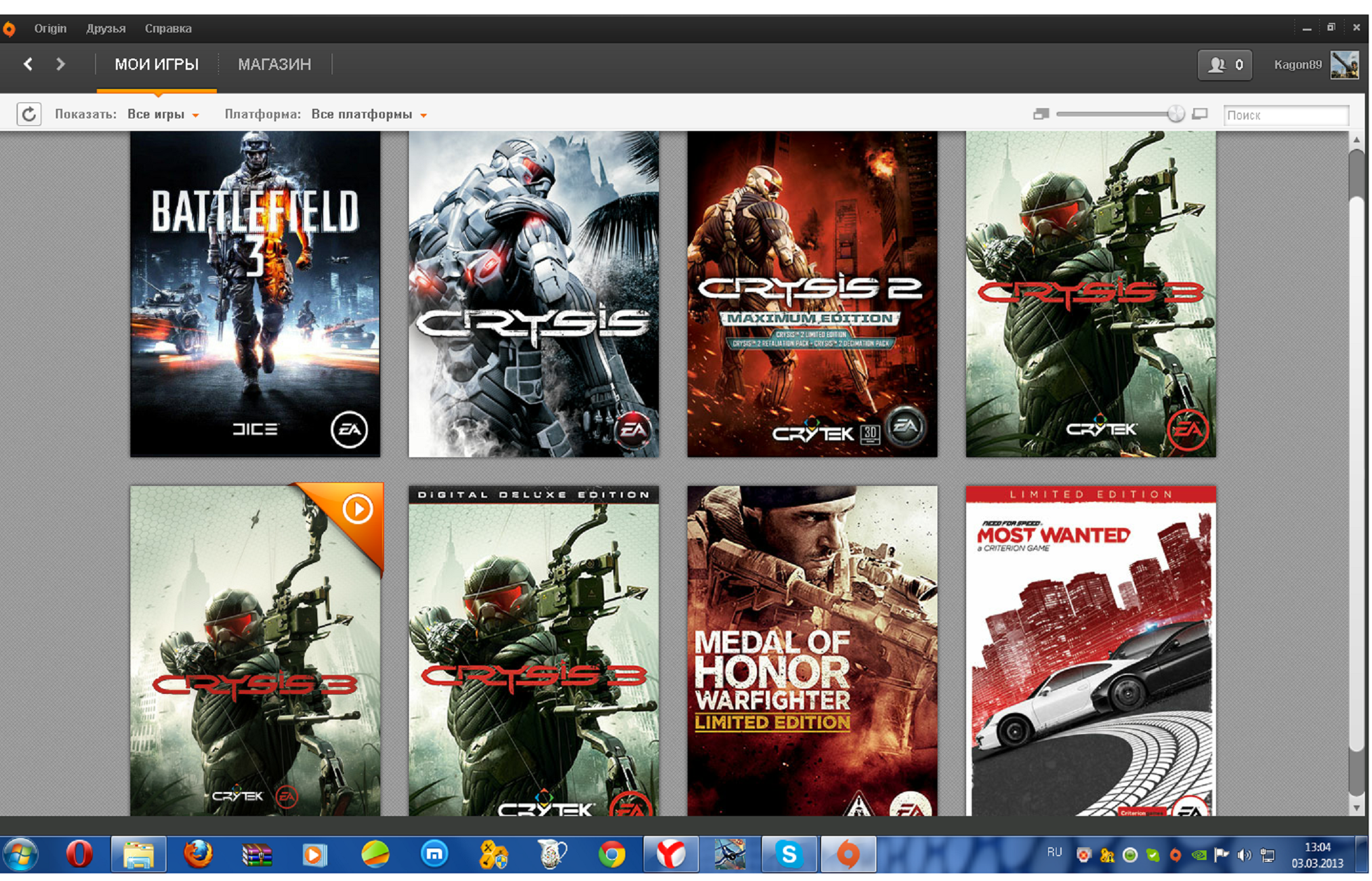
Task: Click the scrollbar up arrow
Action: point(1357,139)
